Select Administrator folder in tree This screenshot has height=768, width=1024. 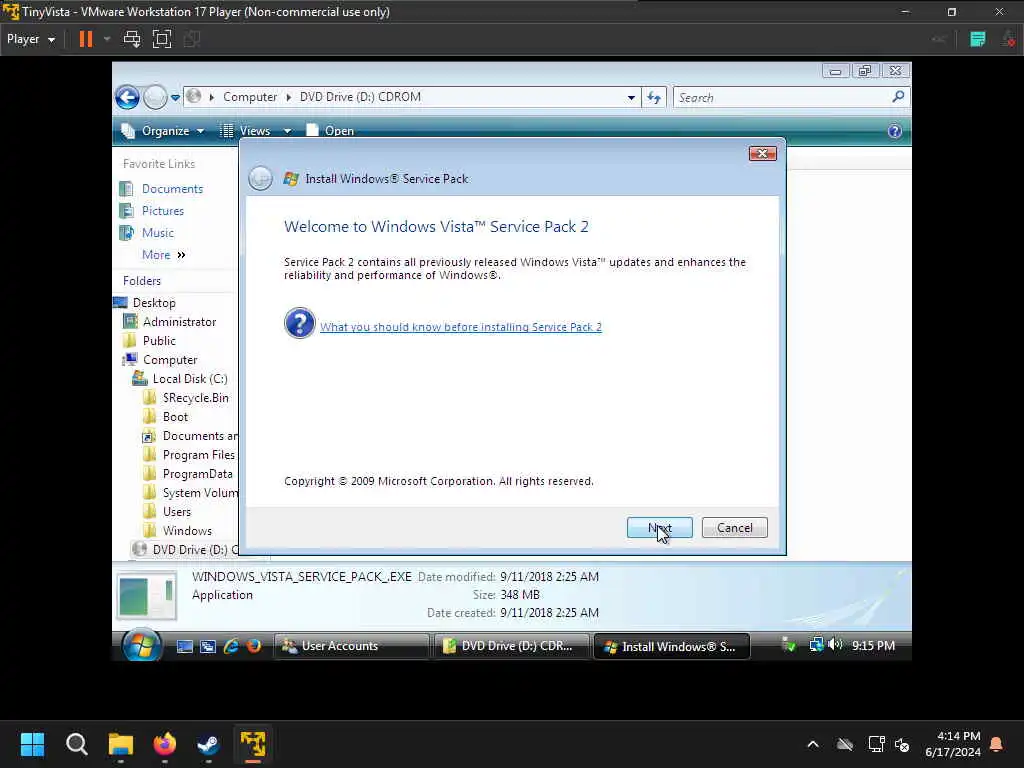[179, 322]
